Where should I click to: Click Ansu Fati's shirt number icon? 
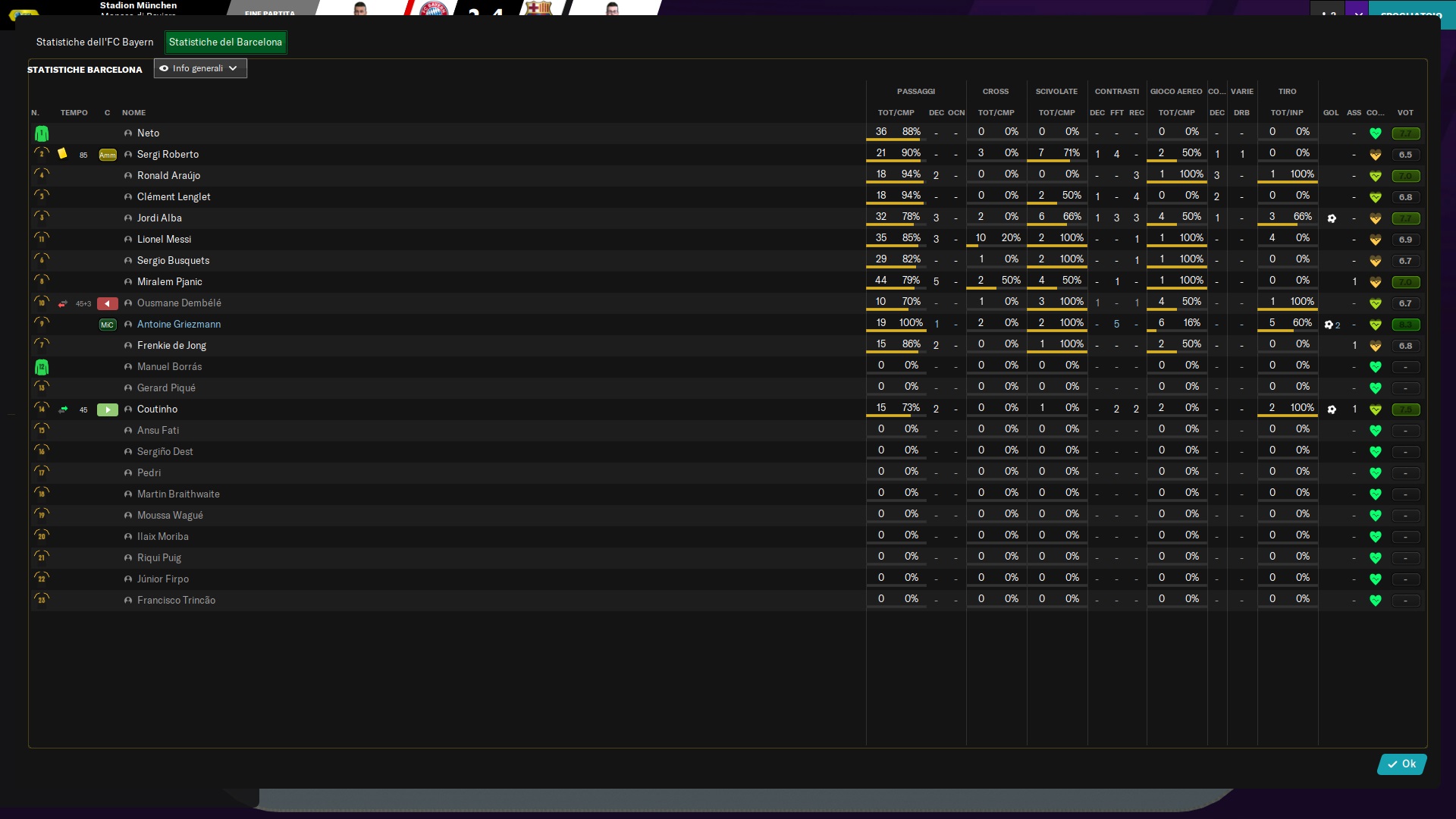click(42, 430)
